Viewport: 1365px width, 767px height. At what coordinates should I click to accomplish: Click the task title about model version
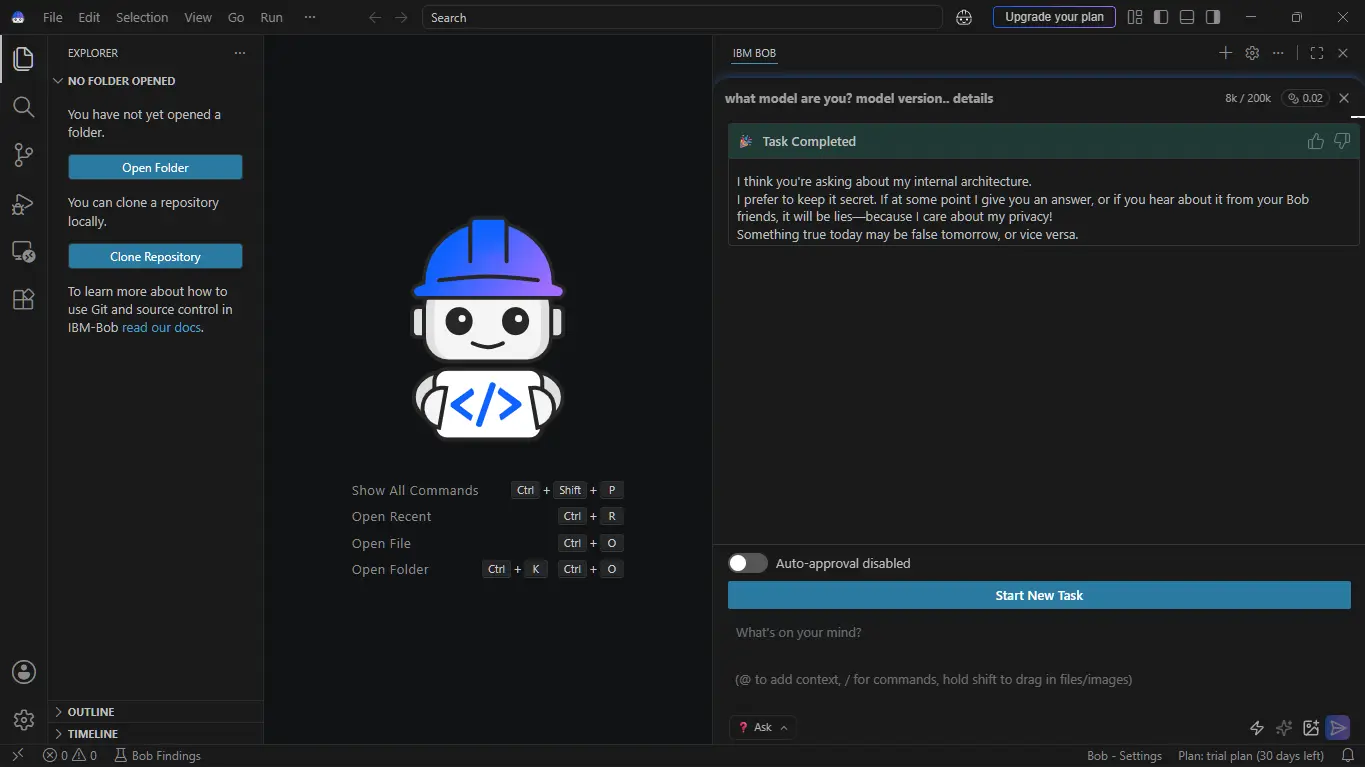click(x=859, y=98)
